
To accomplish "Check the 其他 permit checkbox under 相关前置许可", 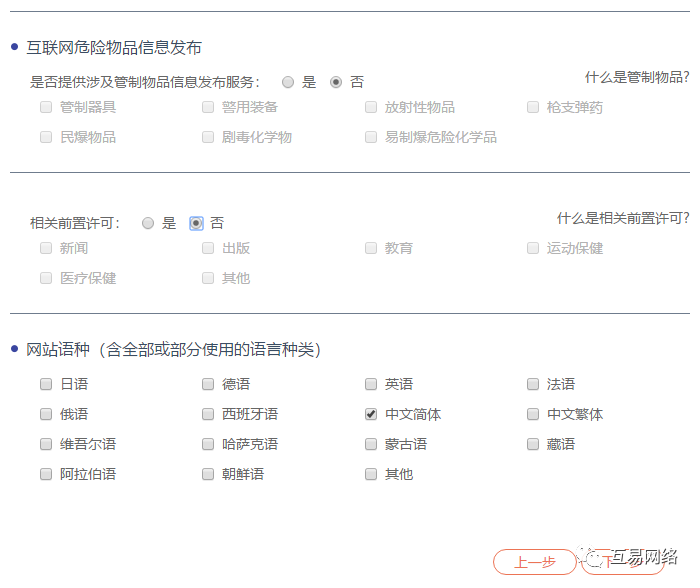I will (208, 278).
